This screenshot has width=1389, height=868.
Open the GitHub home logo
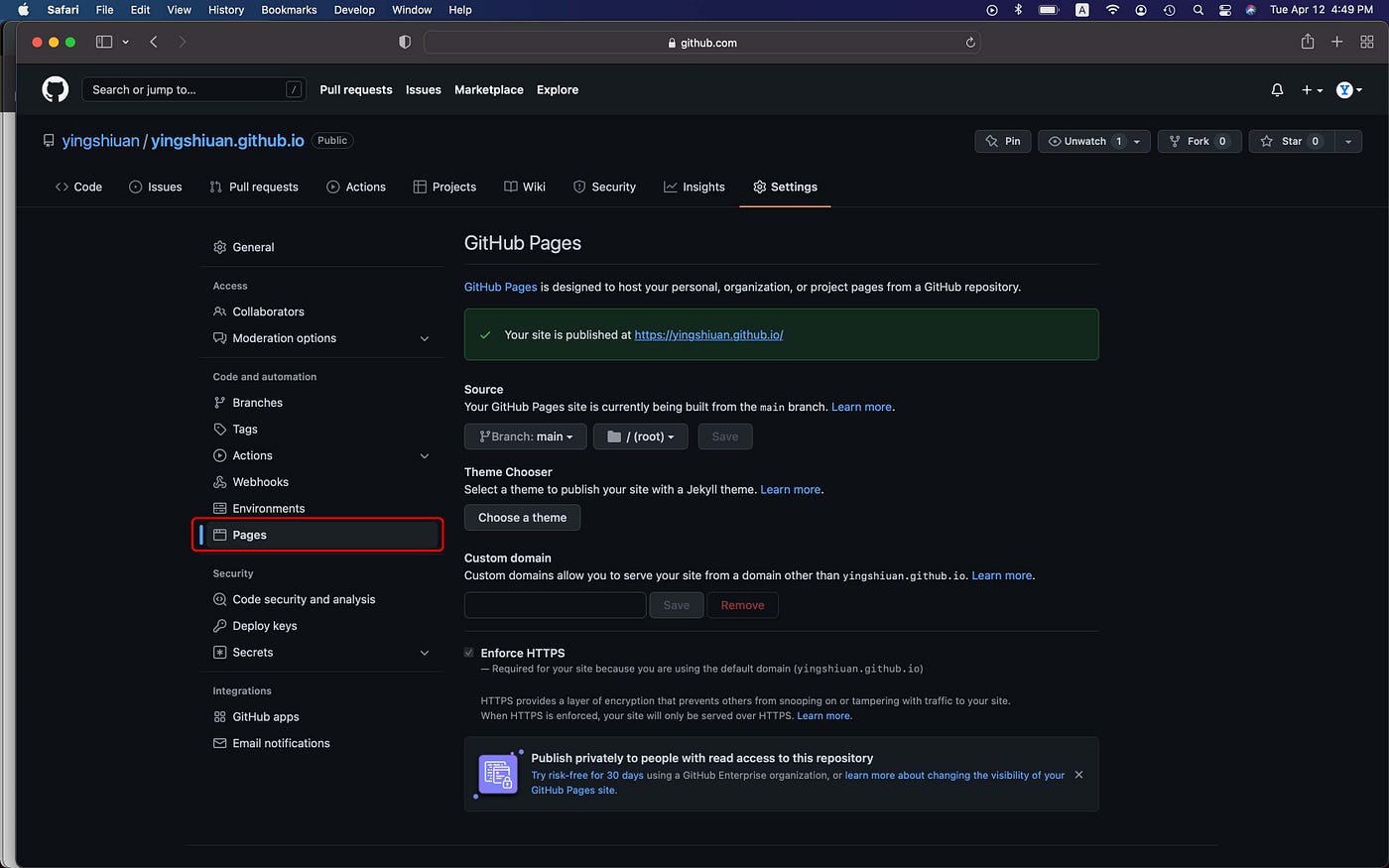[56, 89]
